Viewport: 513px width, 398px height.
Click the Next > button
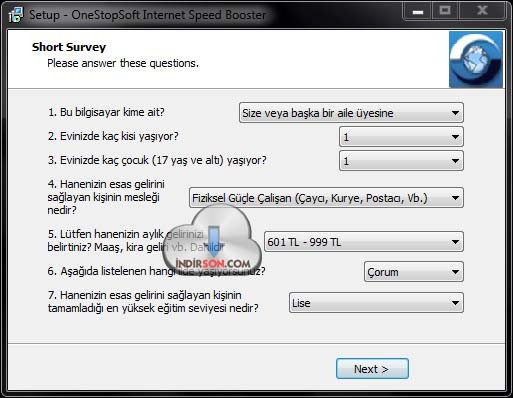pos(372,369)
